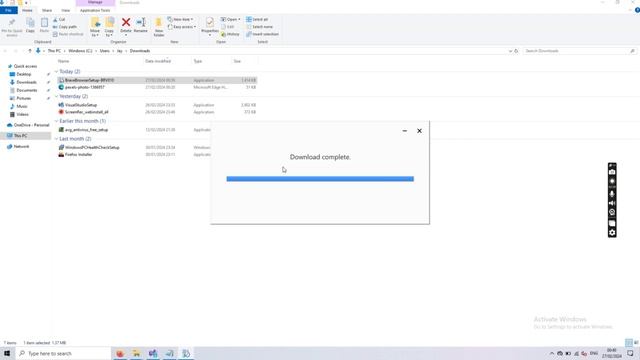Select Network in navigation pane
This screenshot has width=640, height=360.
coord(21,146)
